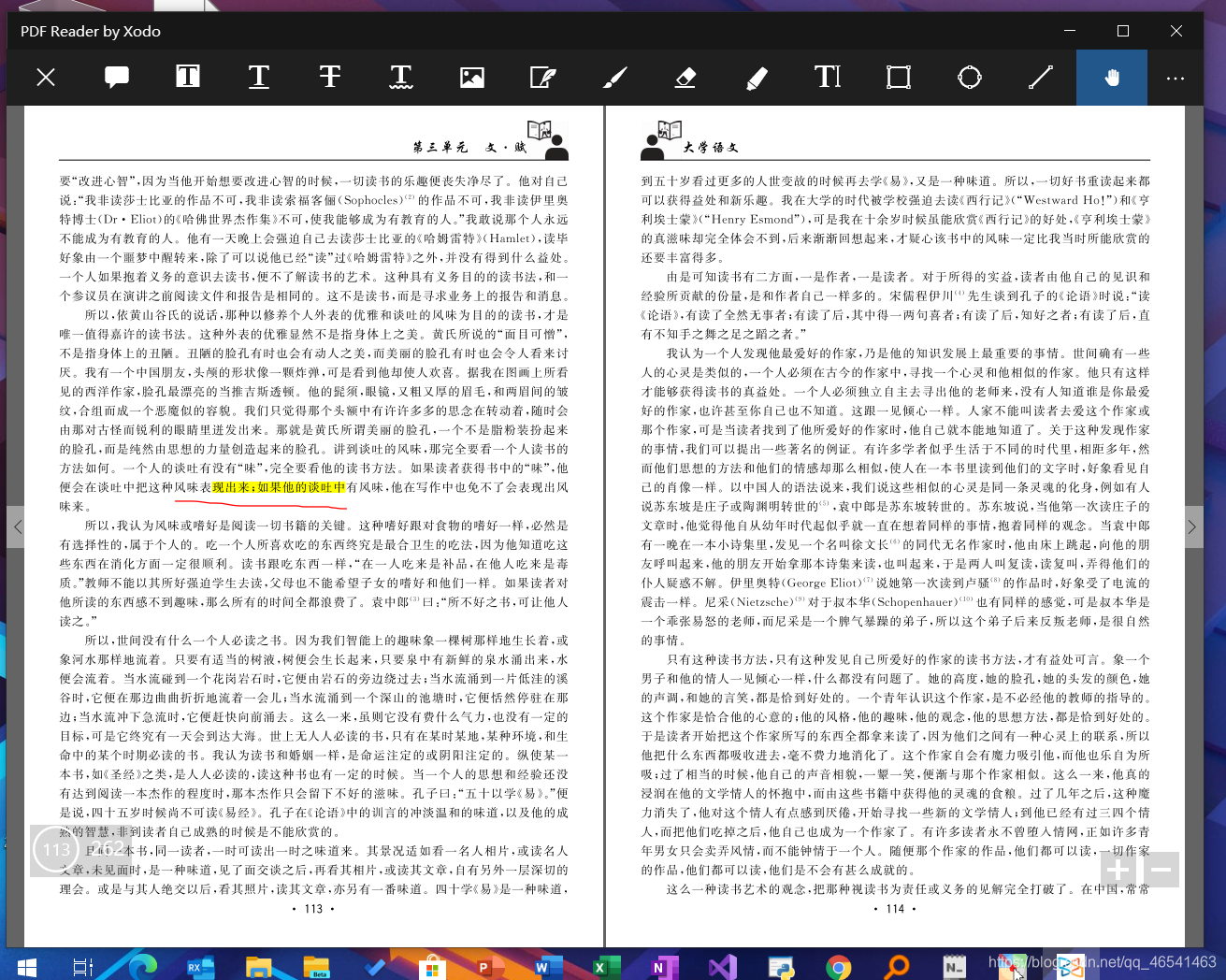
Task: Select the line drawing tool
Action: (1041, 78)
